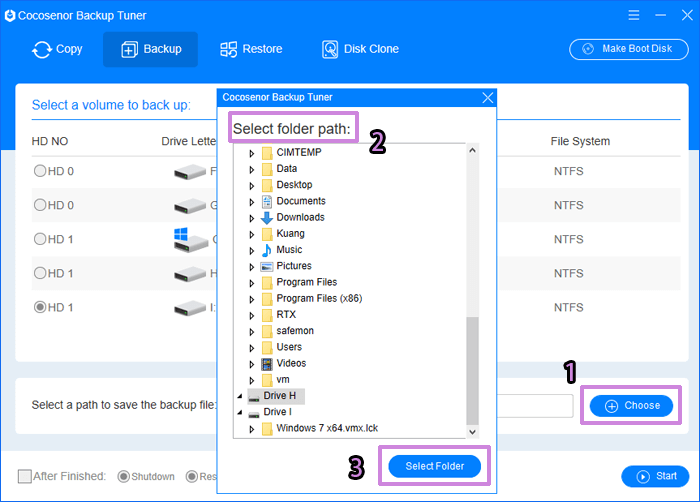Select the second HD 0 radio button
The image size is (700, 502).
pos(40,205)
